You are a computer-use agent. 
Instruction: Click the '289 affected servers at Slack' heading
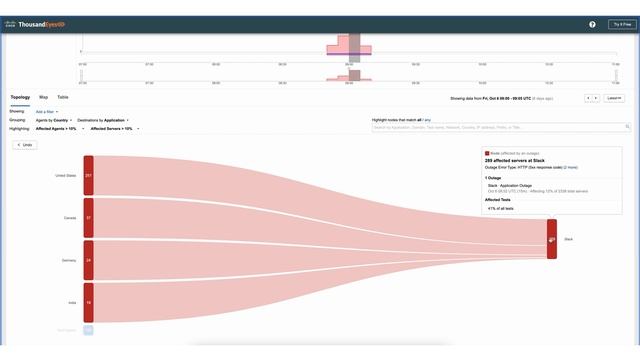pyautogui.click(x=515, y=161)
